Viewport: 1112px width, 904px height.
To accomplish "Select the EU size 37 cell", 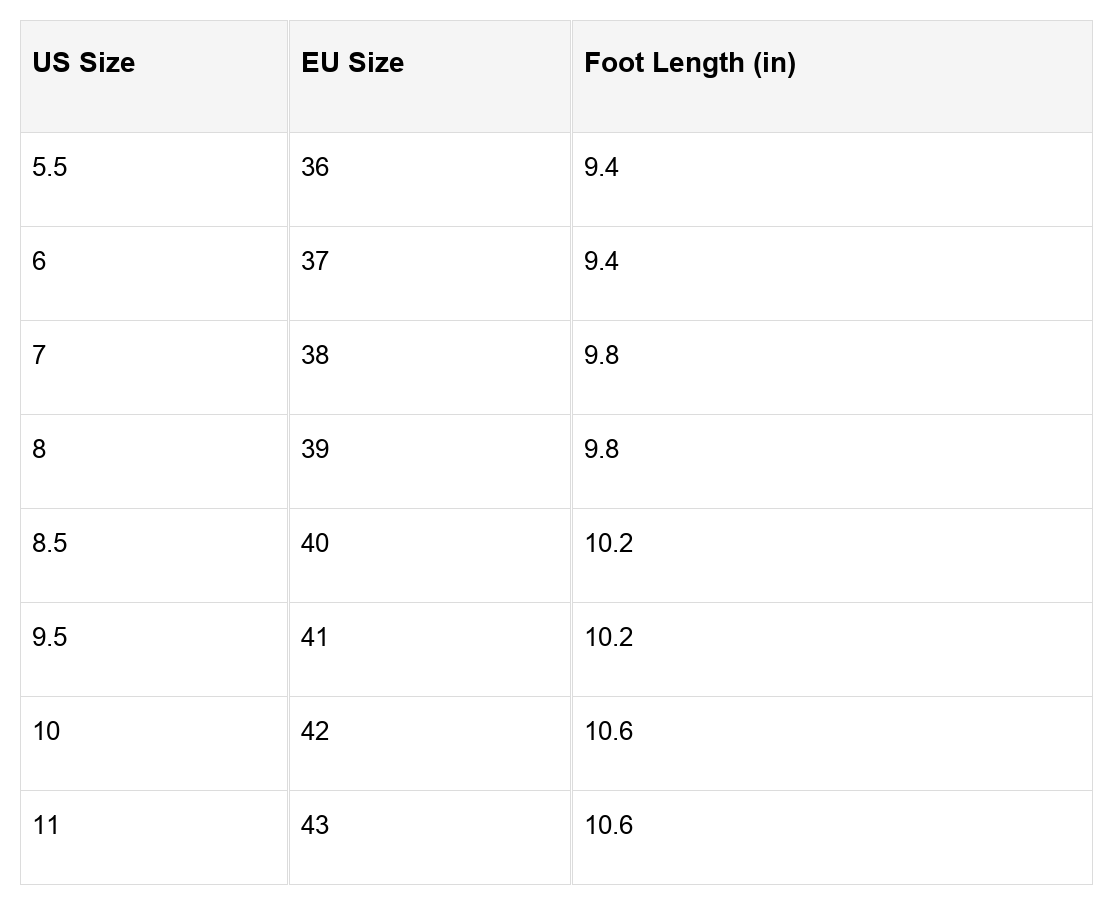I will 430,274.
